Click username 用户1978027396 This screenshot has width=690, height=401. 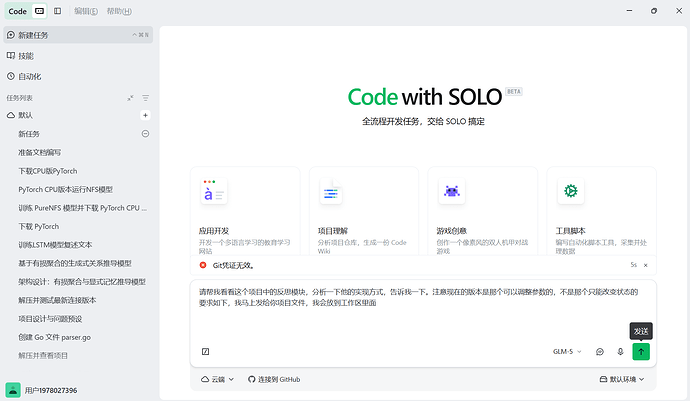click(51, 390)
